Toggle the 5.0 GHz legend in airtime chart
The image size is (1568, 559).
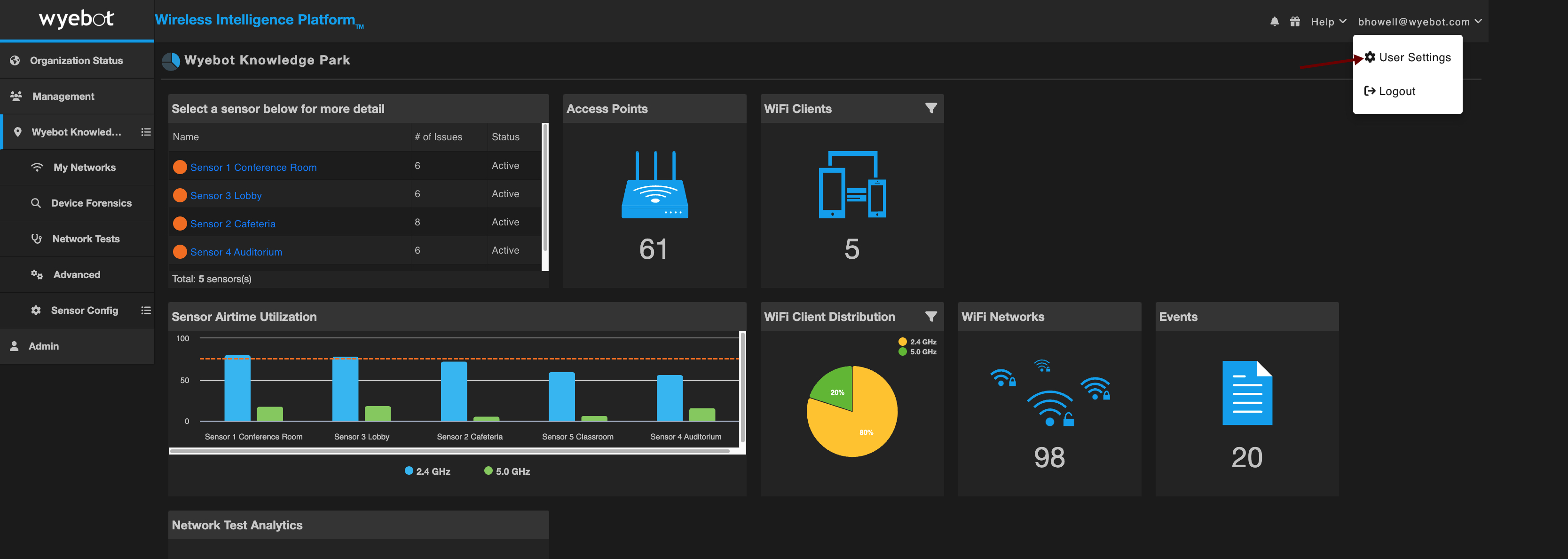[x=507, y=471]
